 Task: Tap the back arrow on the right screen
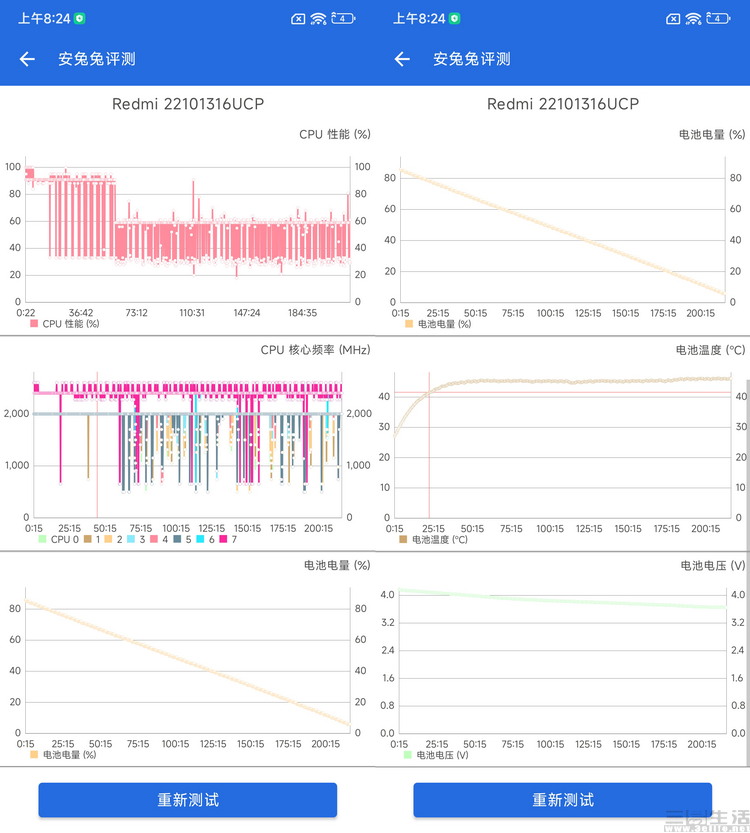coord(402,59)
